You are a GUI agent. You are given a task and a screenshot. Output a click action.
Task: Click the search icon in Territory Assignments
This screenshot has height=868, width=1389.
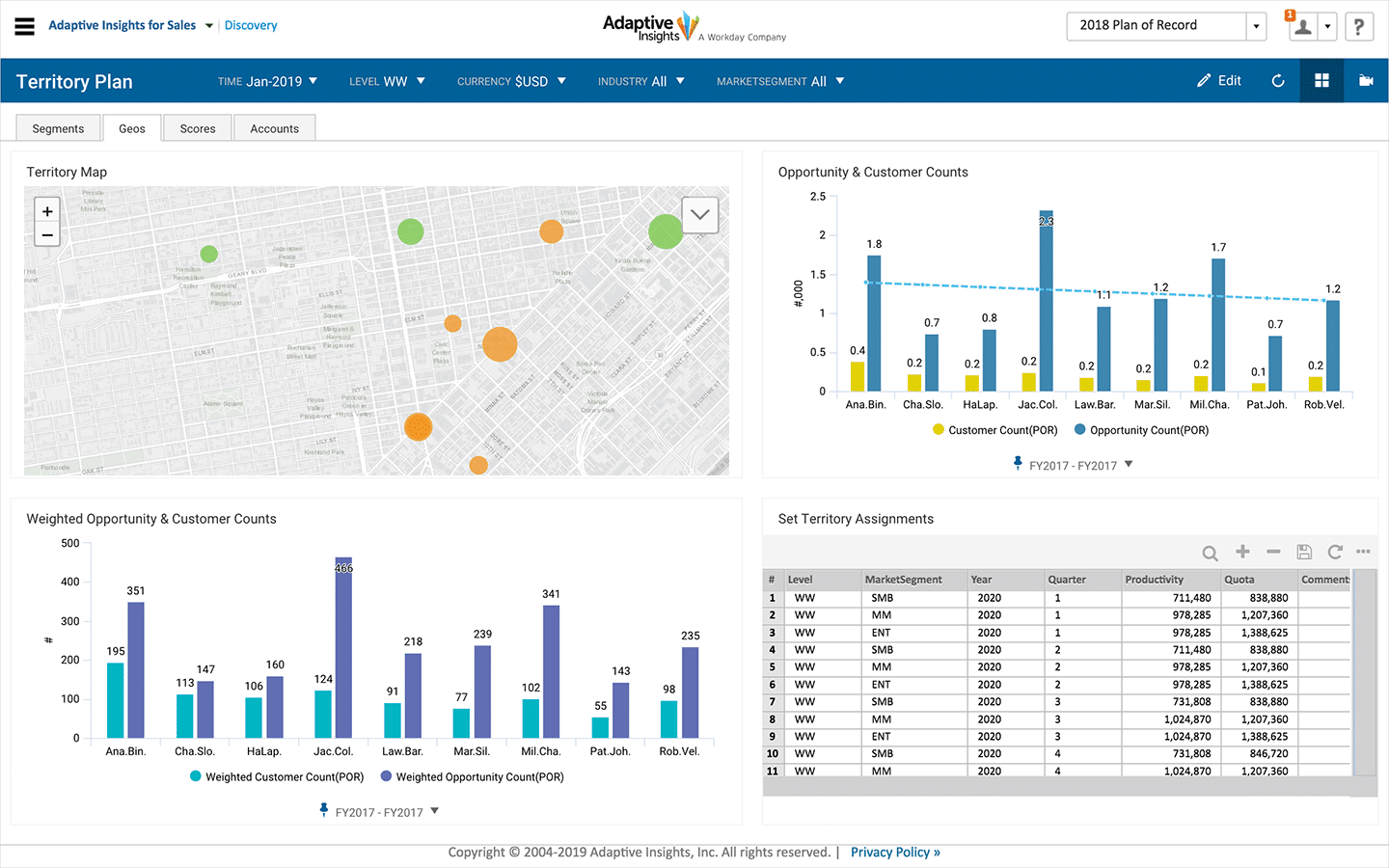click(x=1210, y=553)
